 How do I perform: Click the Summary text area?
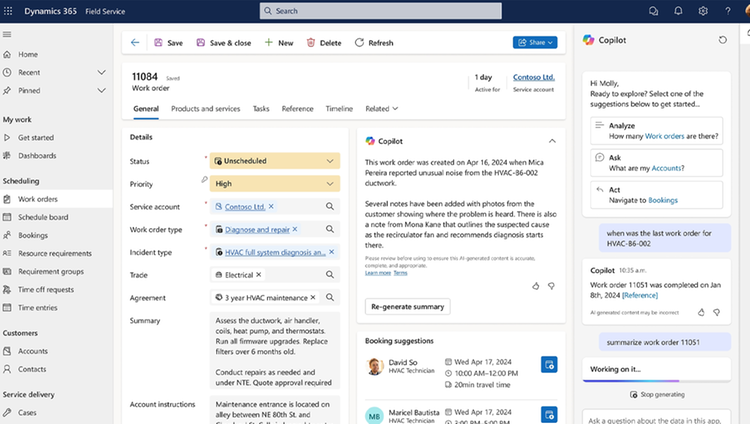pos(275,351)
